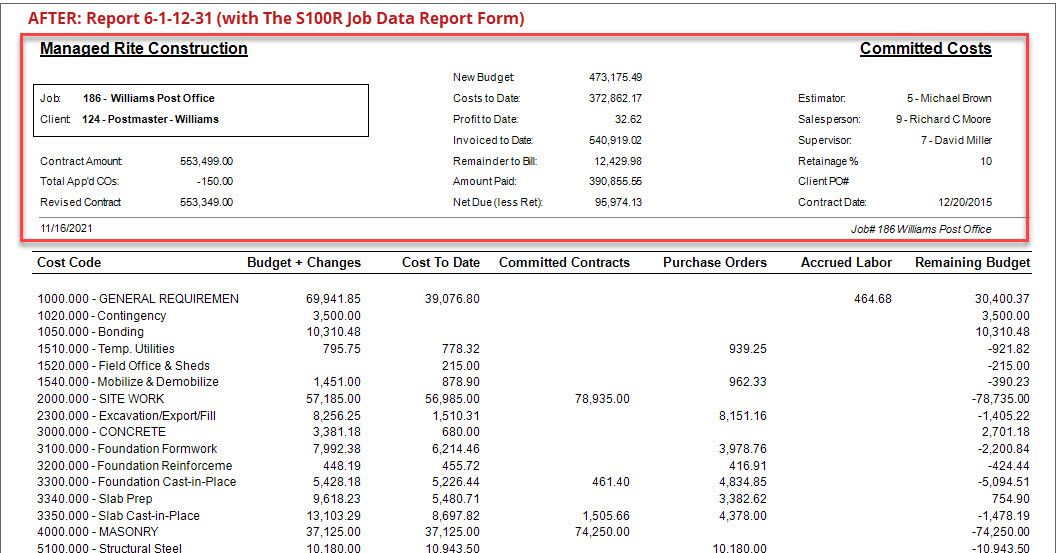
Task: Click Slab Cast-in-Place committed contract 1,505.66
Action: tap(606, 515)
